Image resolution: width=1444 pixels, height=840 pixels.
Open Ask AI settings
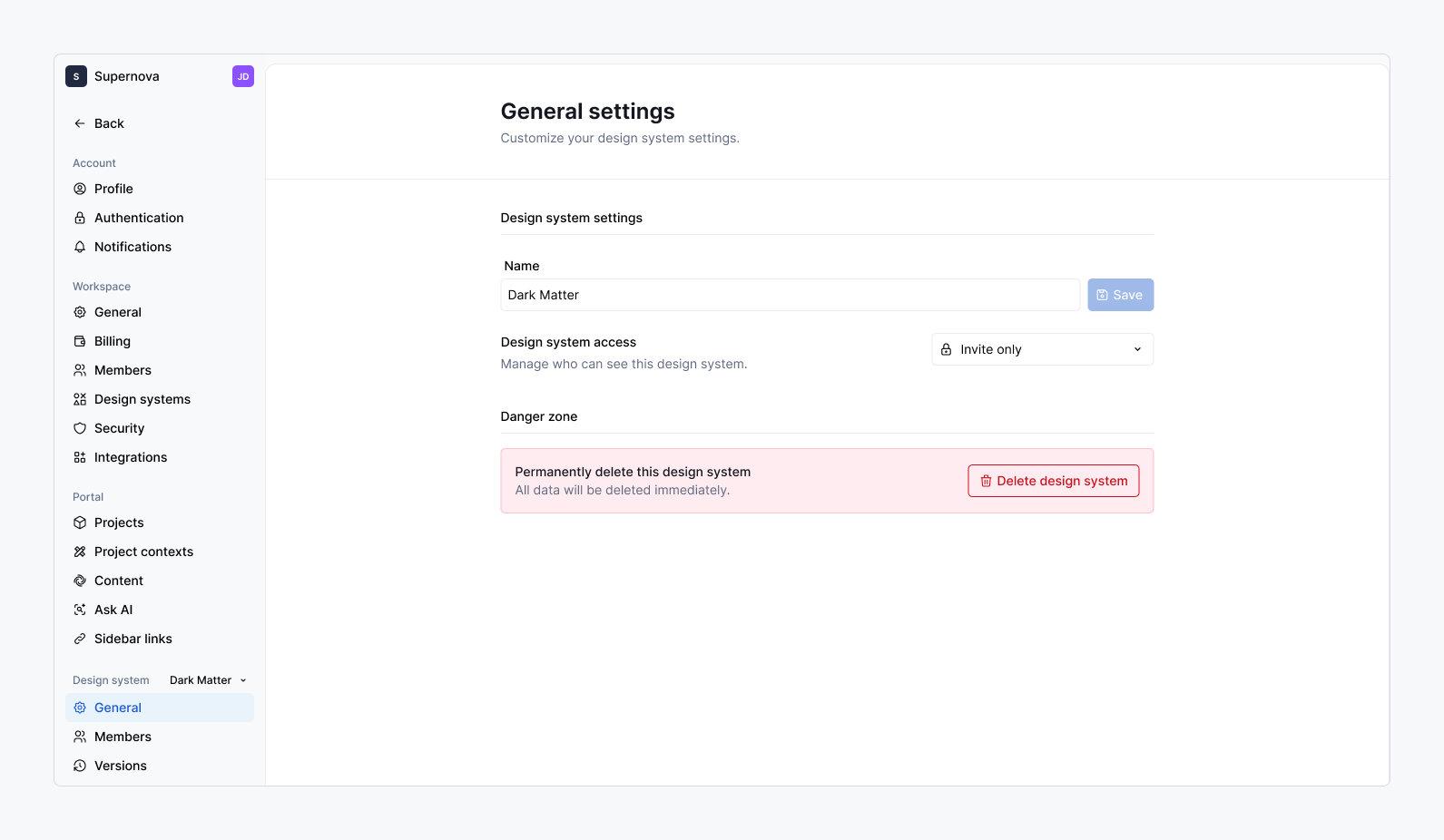point(160,610)
